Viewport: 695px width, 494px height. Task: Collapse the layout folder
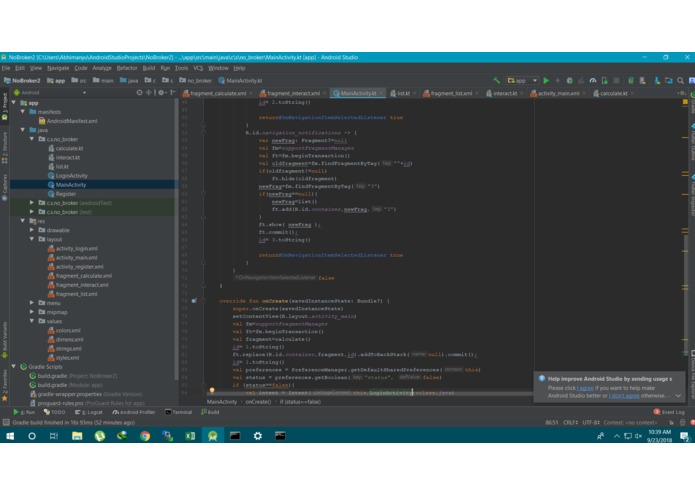(x=32, y=239)
